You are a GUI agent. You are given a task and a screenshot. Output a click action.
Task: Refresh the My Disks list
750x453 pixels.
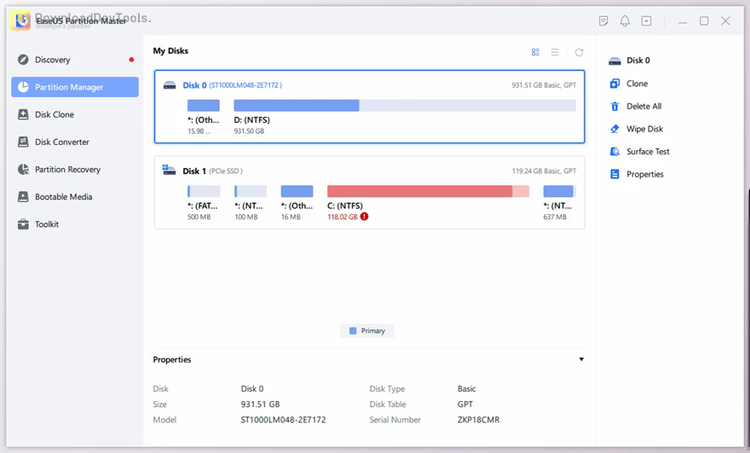coord(578,52)
